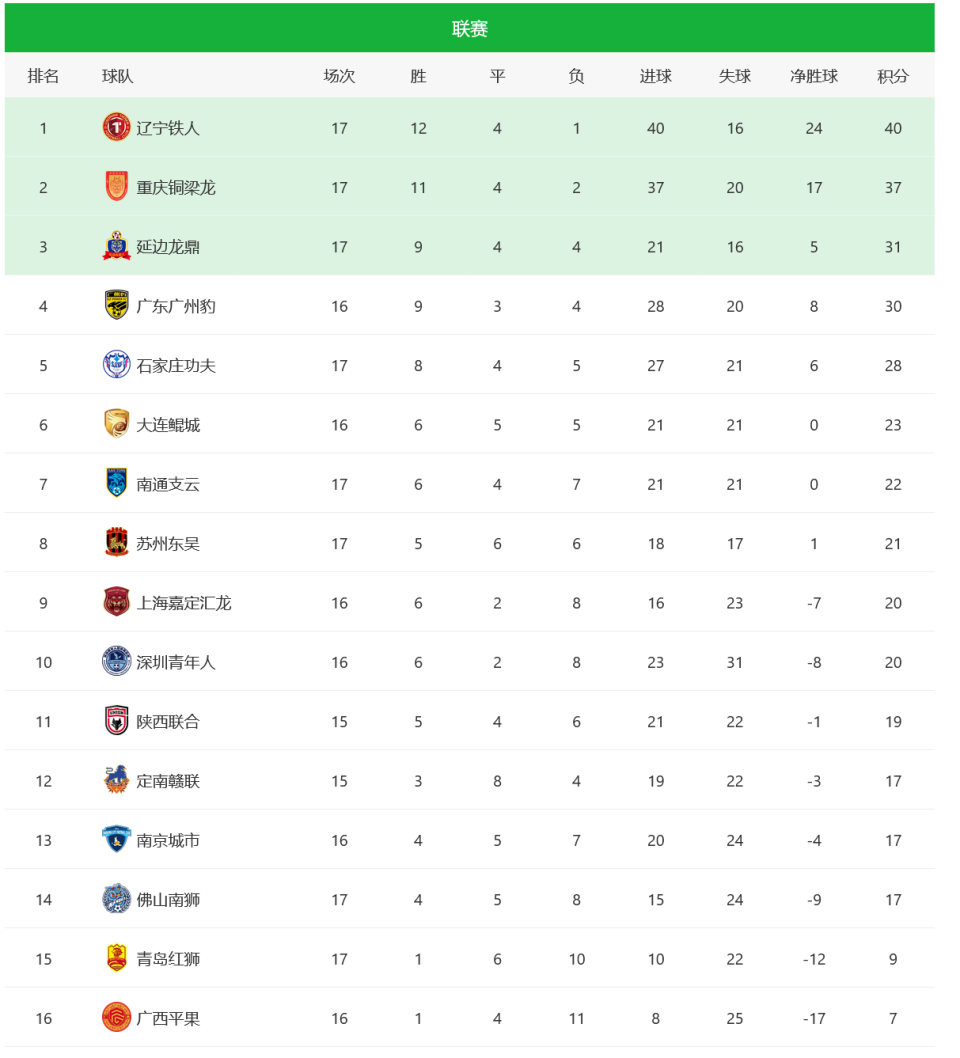This screenshot has height=1058, width=960.
Task: Select the 联赛 tab header
Action: click(469, 29)
